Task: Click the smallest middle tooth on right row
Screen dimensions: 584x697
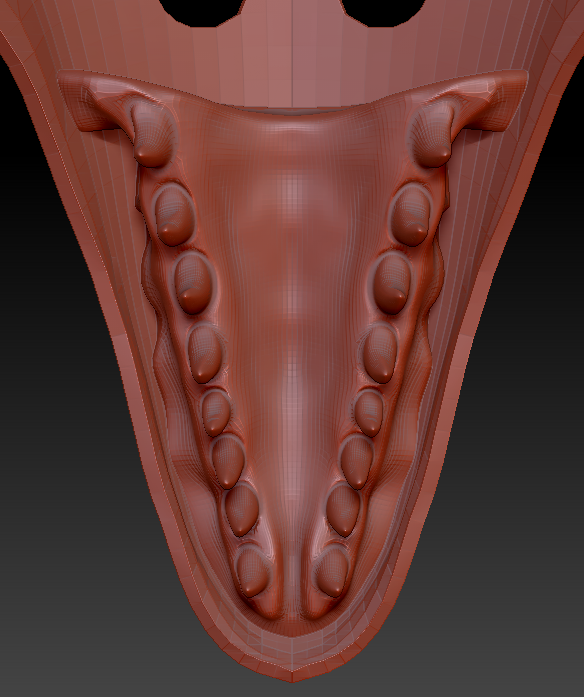Action: click(x=368, y=413)
